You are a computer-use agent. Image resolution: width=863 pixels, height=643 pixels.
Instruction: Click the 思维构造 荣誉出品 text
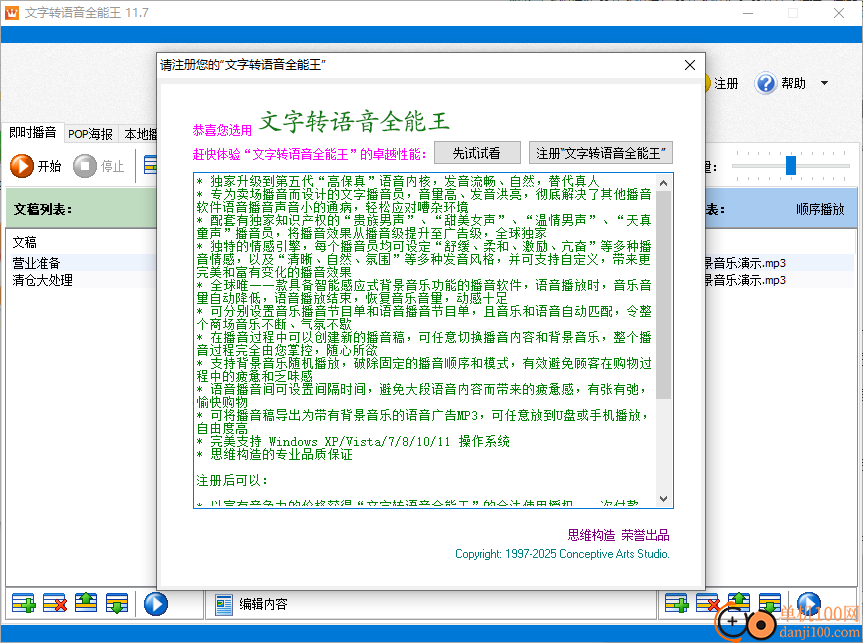(x=618, y=535)
